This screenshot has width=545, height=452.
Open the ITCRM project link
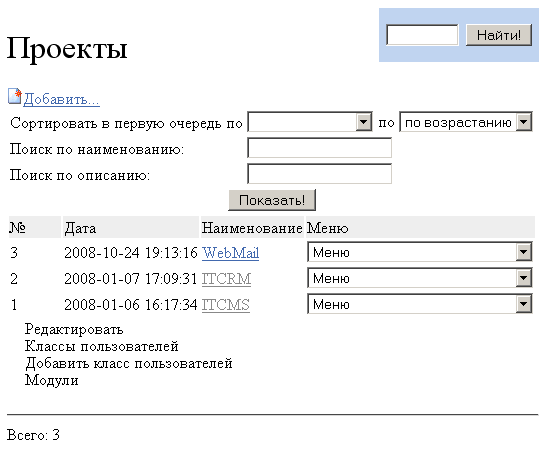[x=226, y=279]
